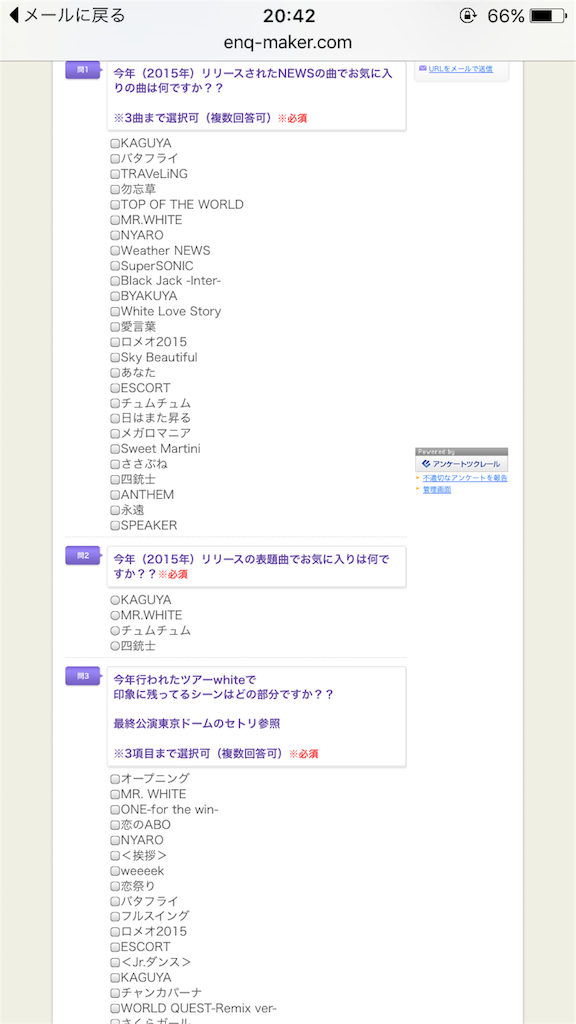The width and height of the screenshot is (576, 1024).
Task: Tap the 20:42 clock in status bar
Action: tap(288, 16)
